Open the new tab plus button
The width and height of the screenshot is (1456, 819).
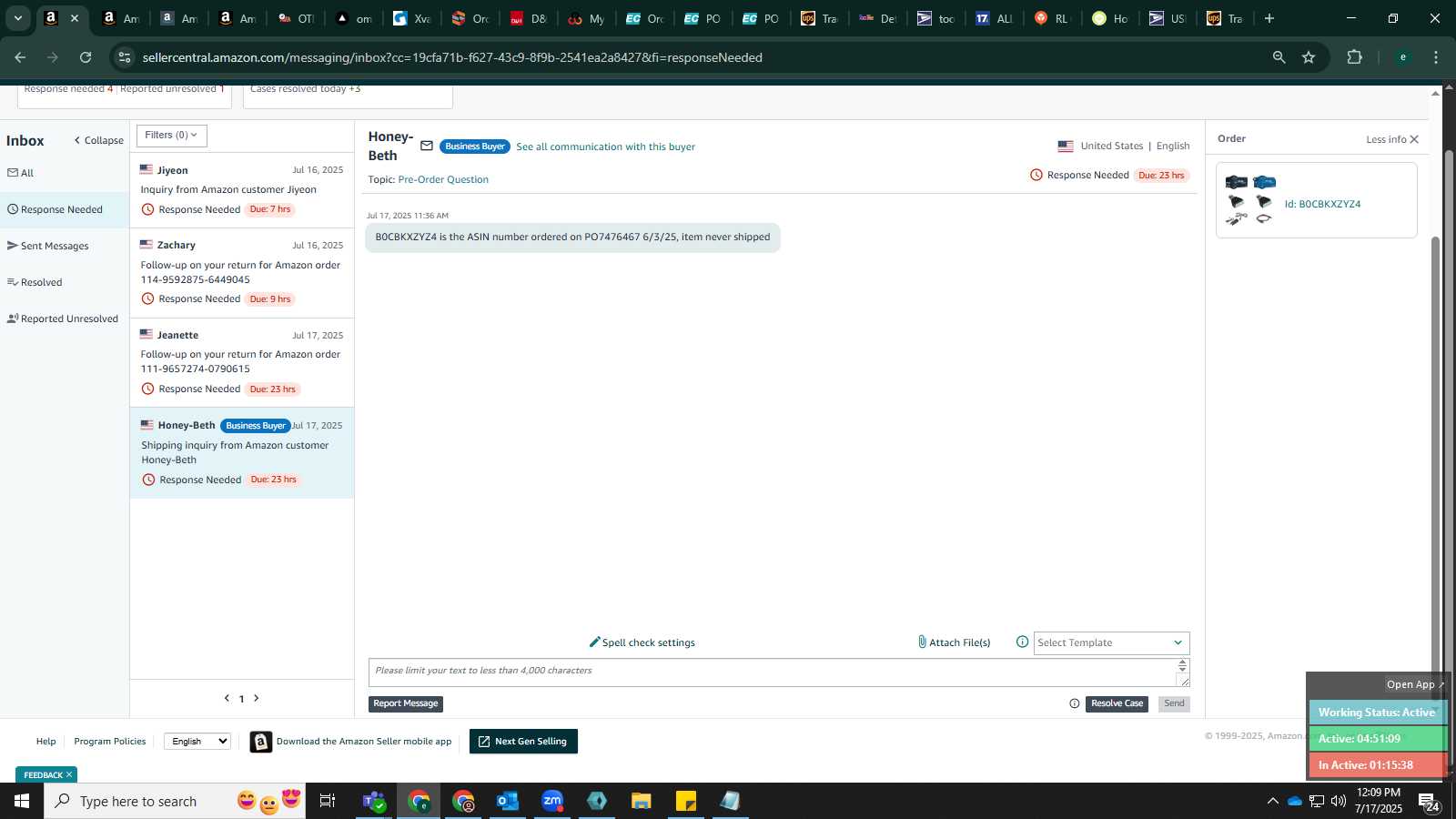coord(1269,18)
